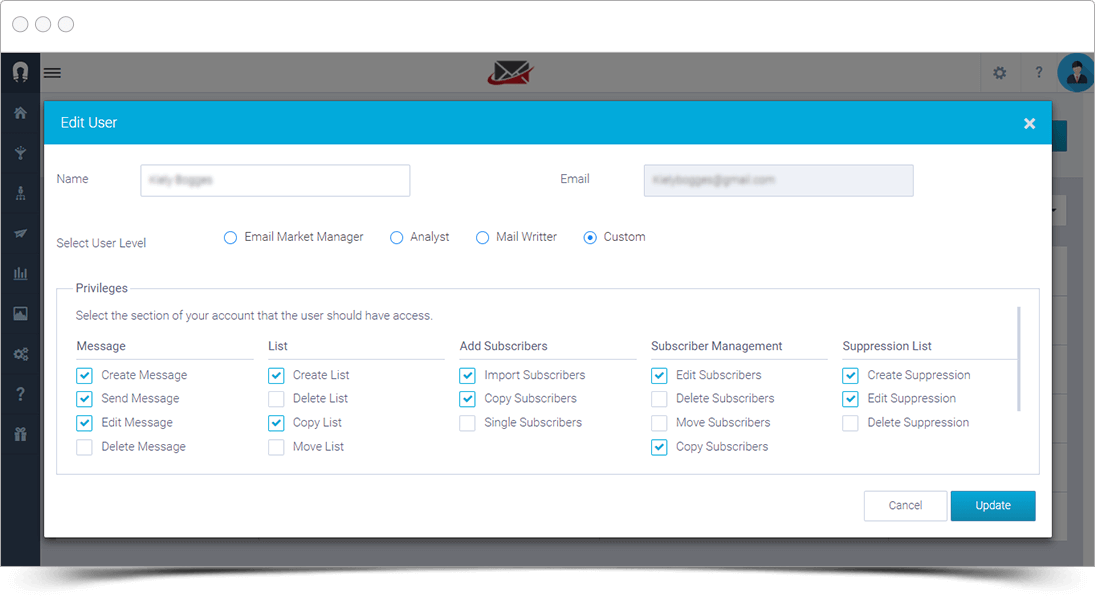Click the home icon in sidebar
Image resolution: width=1095 pixels, height=599 pixels.
(x=20, y=112)
